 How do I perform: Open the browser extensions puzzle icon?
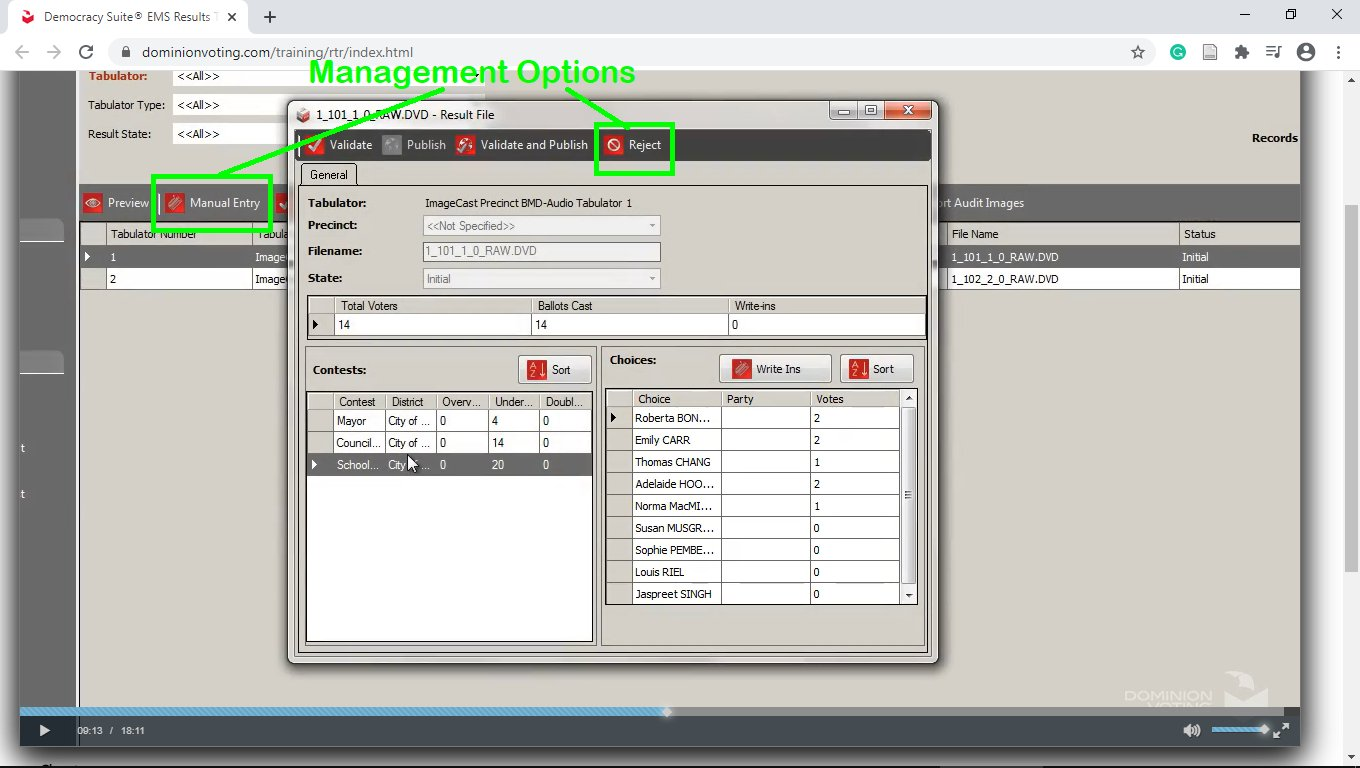click(x=1242, y=52)
